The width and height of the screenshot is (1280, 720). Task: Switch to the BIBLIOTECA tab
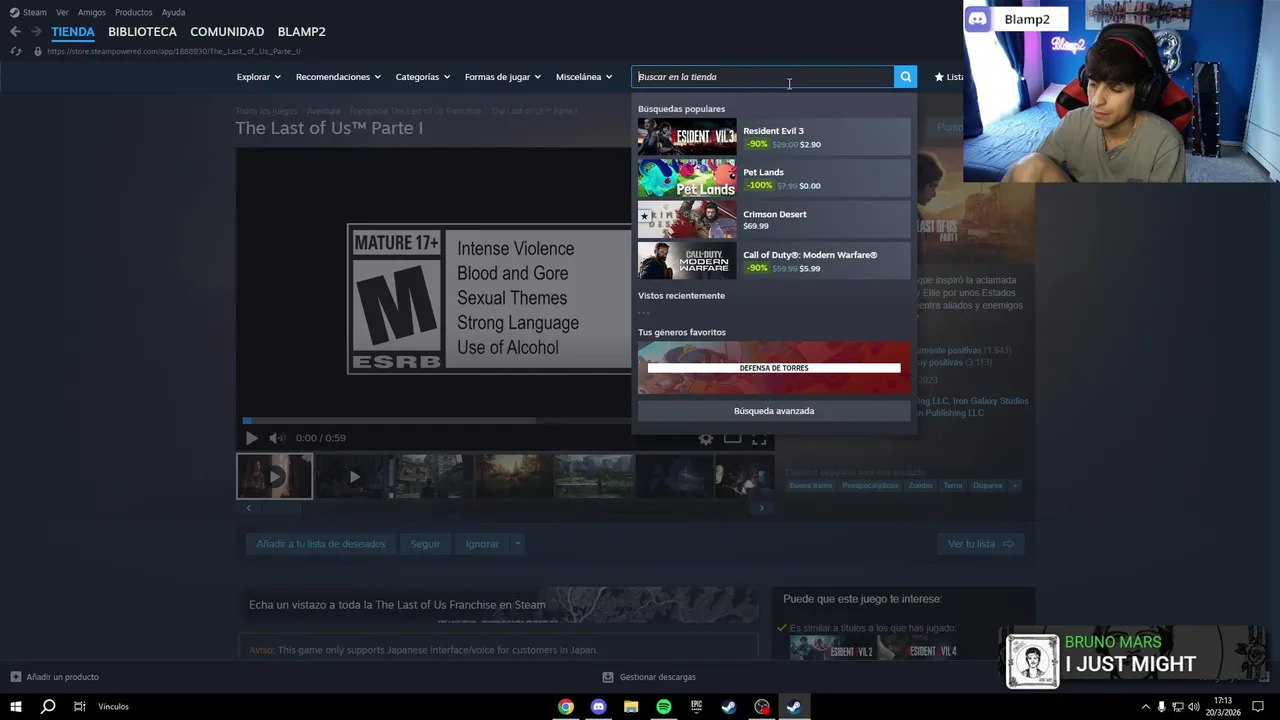click(x=142, y=32)
